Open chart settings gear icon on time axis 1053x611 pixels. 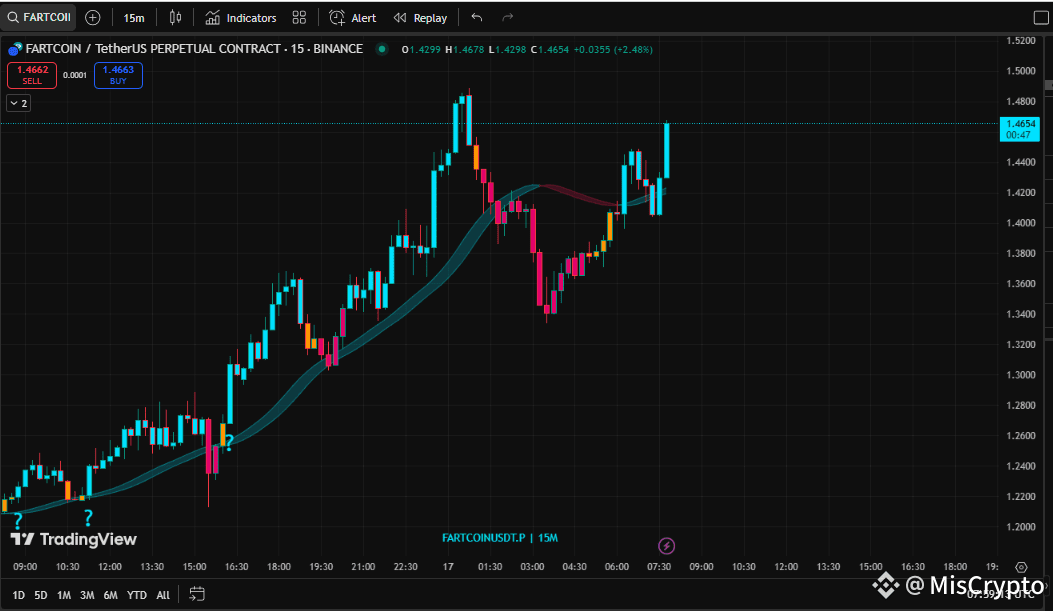pos(1021,567)
